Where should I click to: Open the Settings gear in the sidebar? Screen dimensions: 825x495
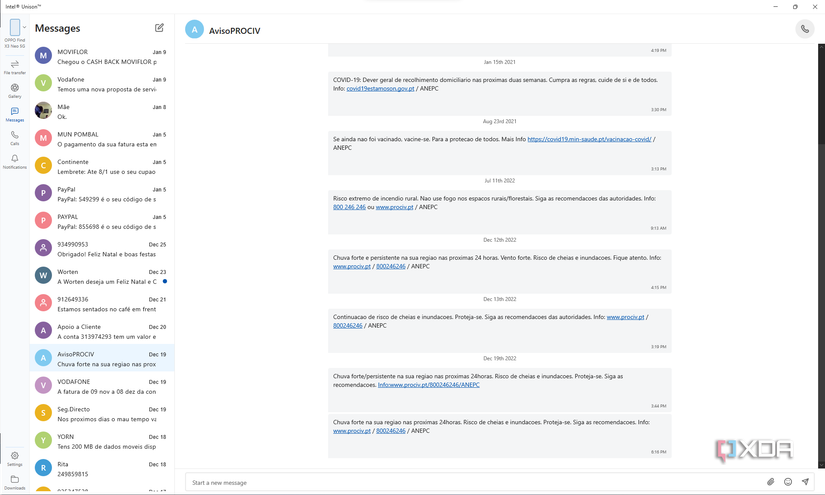(14, 458)
